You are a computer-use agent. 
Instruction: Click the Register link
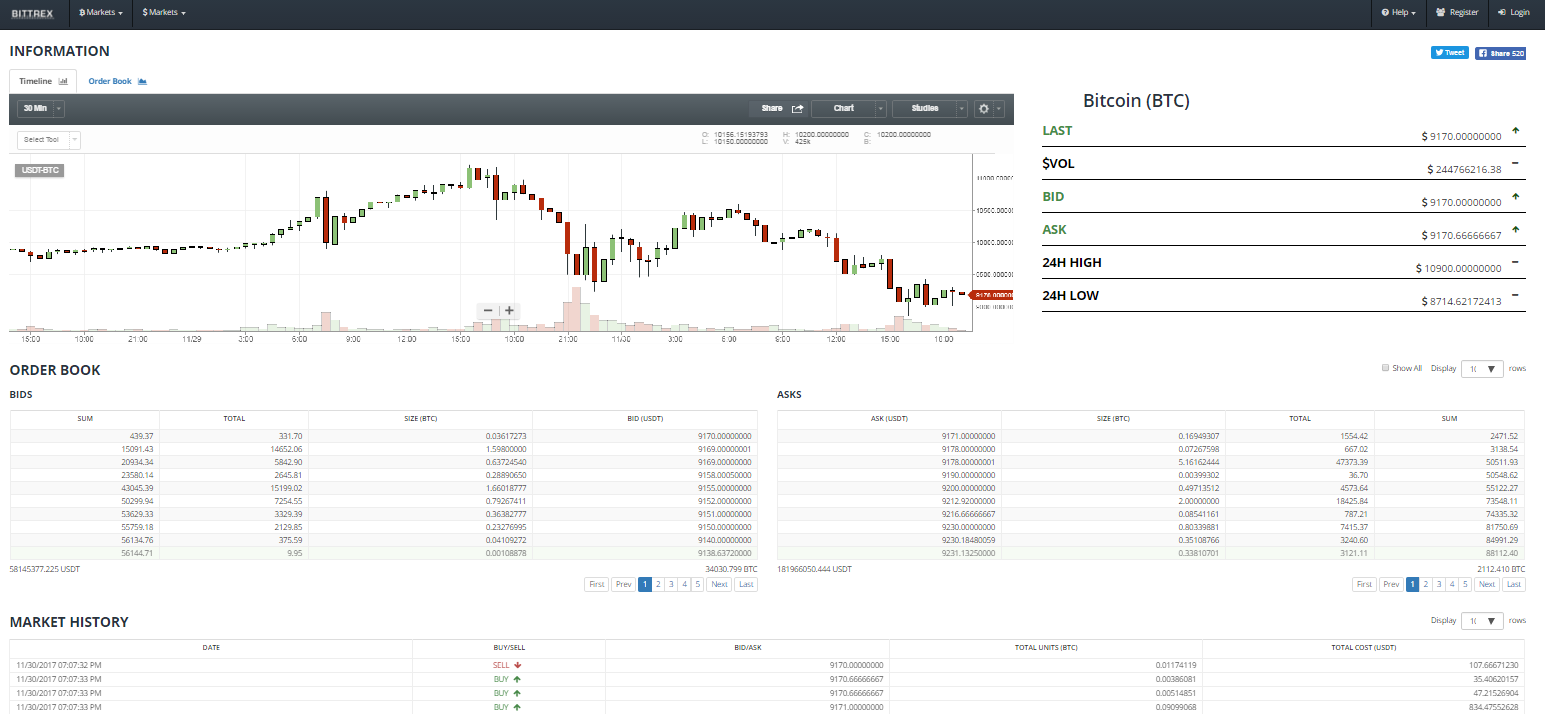pyautogui.click(x=1456, y=13)
